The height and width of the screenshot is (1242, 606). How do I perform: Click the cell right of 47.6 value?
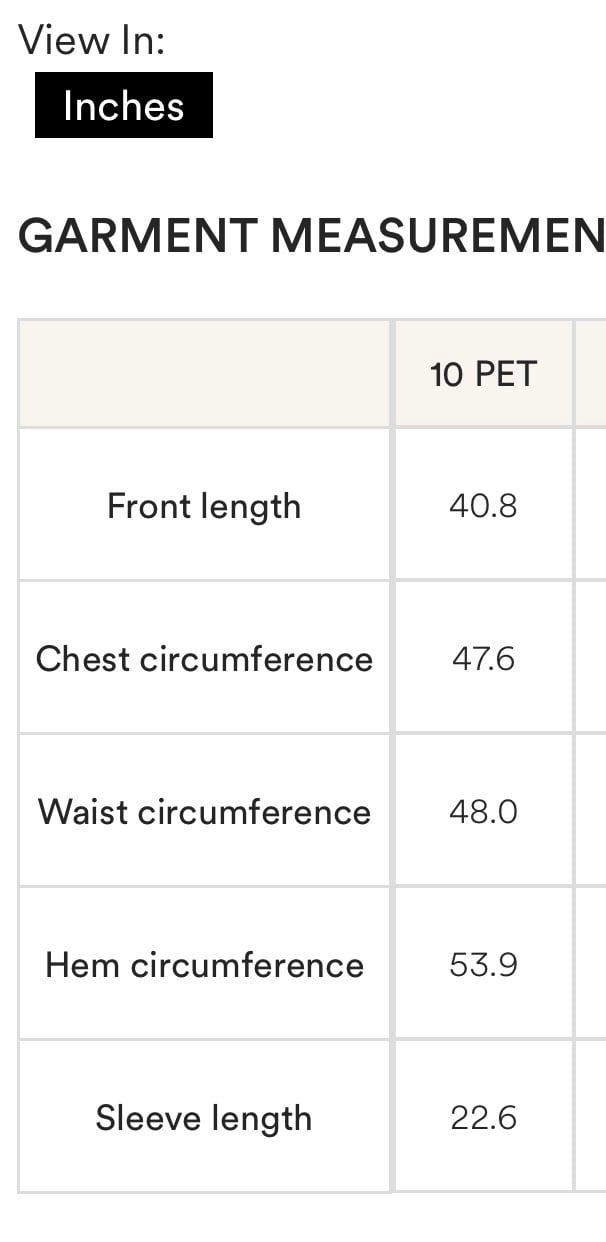click(x=591, y=659)
